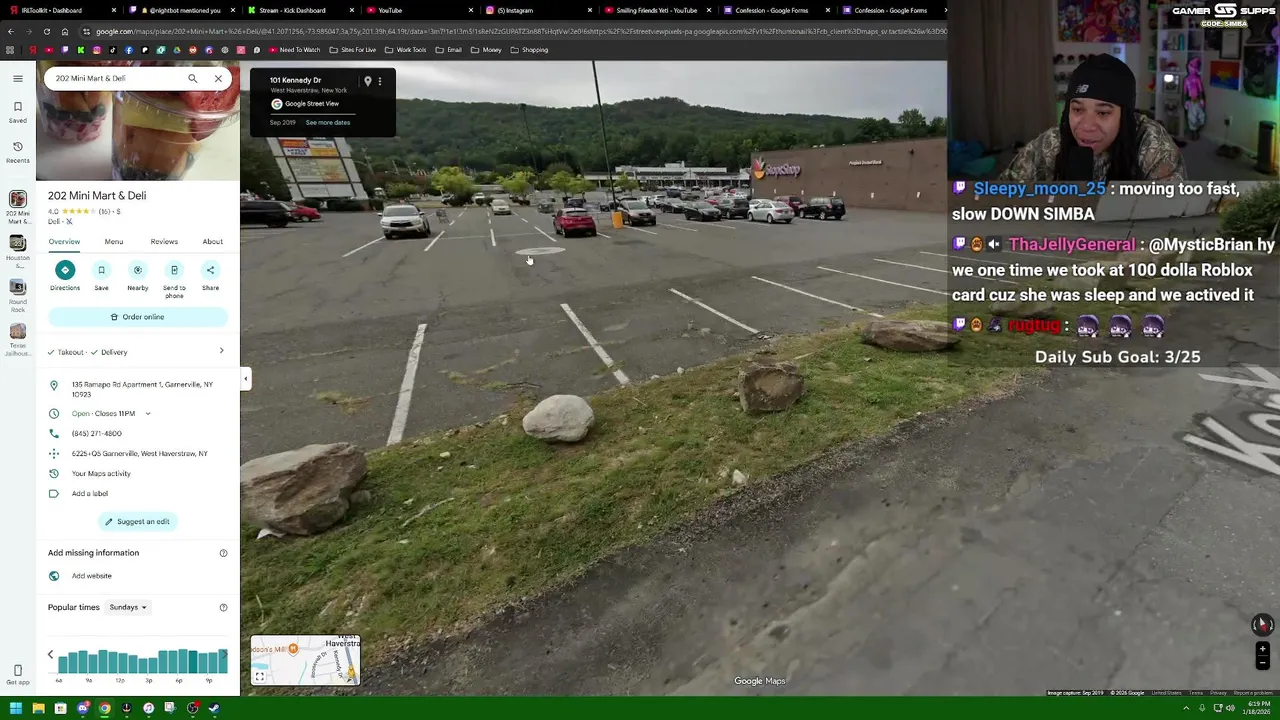
Task: Click the Street View compass
Action: [1262, 624]
